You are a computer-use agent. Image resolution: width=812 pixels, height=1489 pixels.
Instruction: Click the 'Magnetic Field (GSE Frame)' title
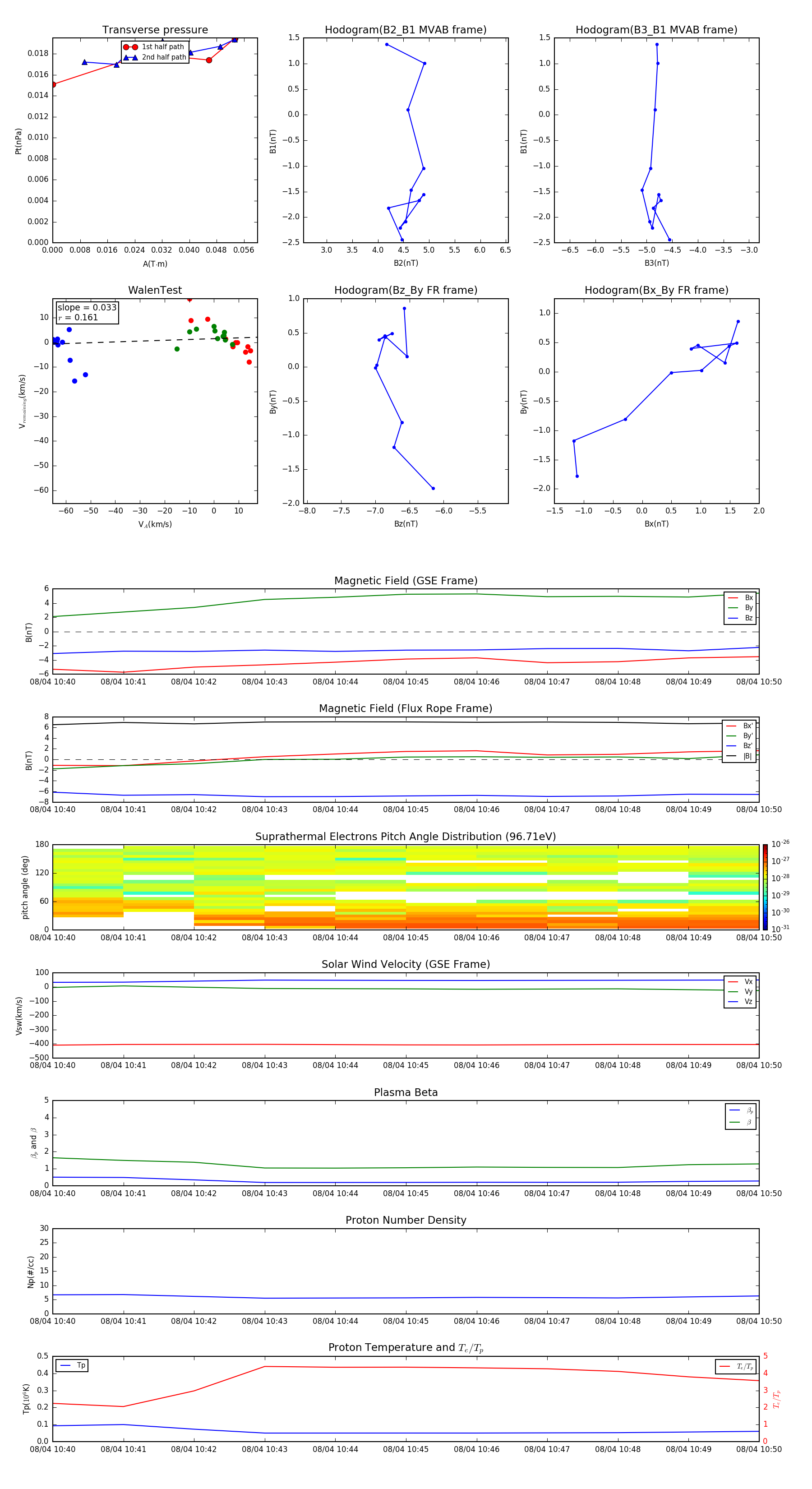pos(406,581)
